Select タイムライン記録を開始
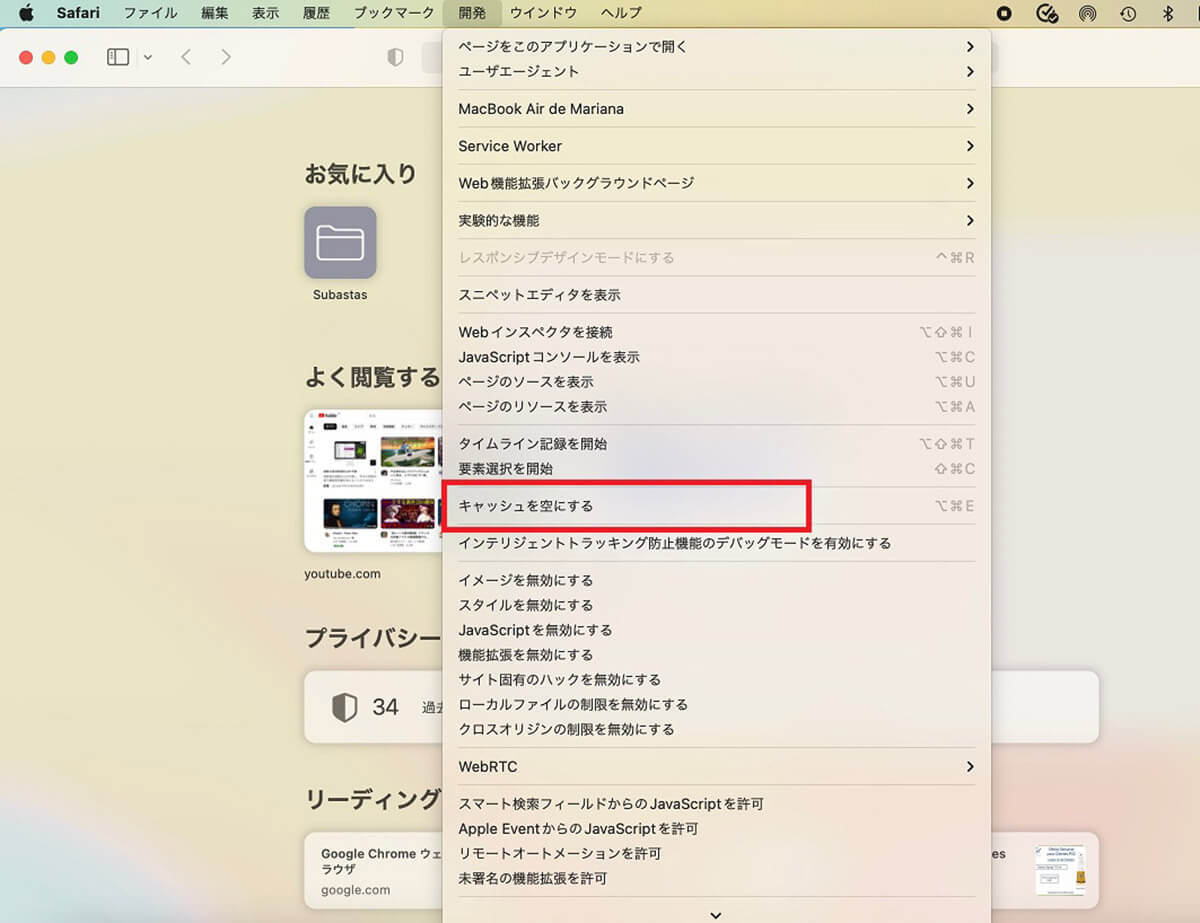1200x923 pixels. [717, 444]
